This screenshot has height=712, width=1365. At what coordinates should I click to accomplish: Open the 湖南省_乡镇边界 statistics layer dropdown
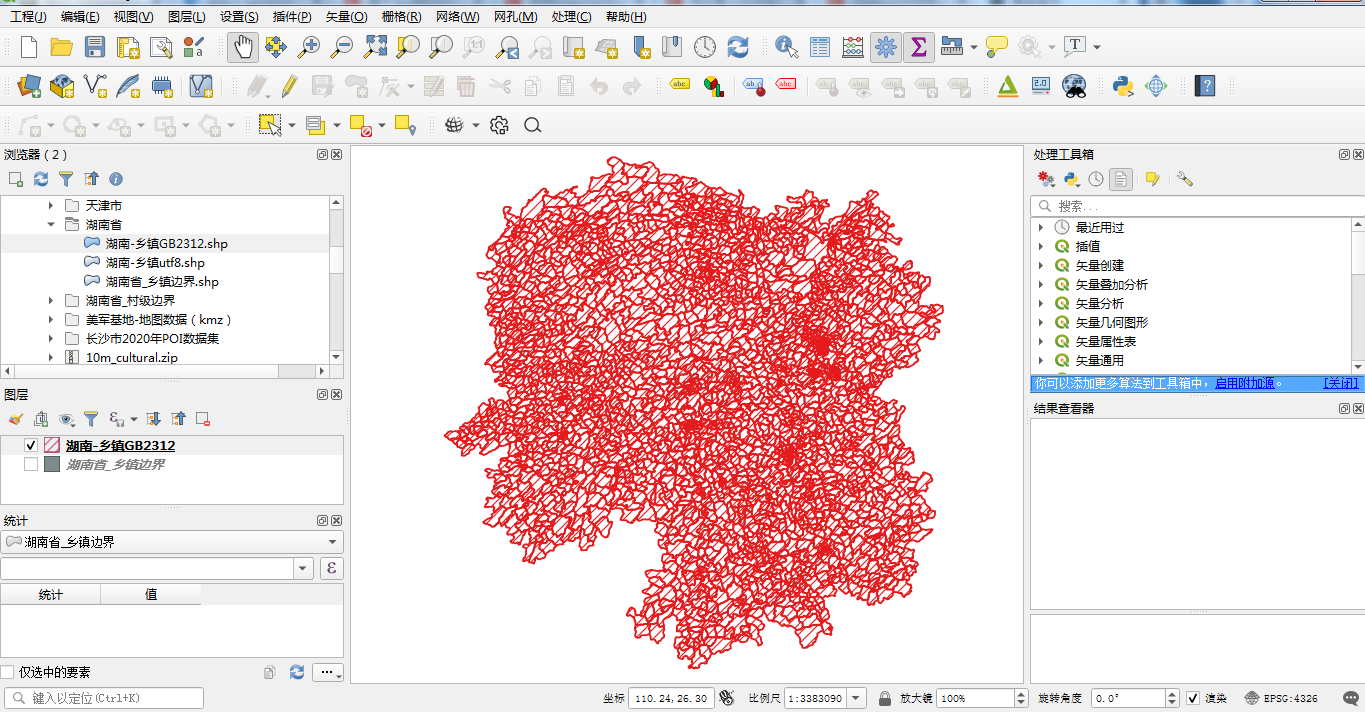click(172, 542)
